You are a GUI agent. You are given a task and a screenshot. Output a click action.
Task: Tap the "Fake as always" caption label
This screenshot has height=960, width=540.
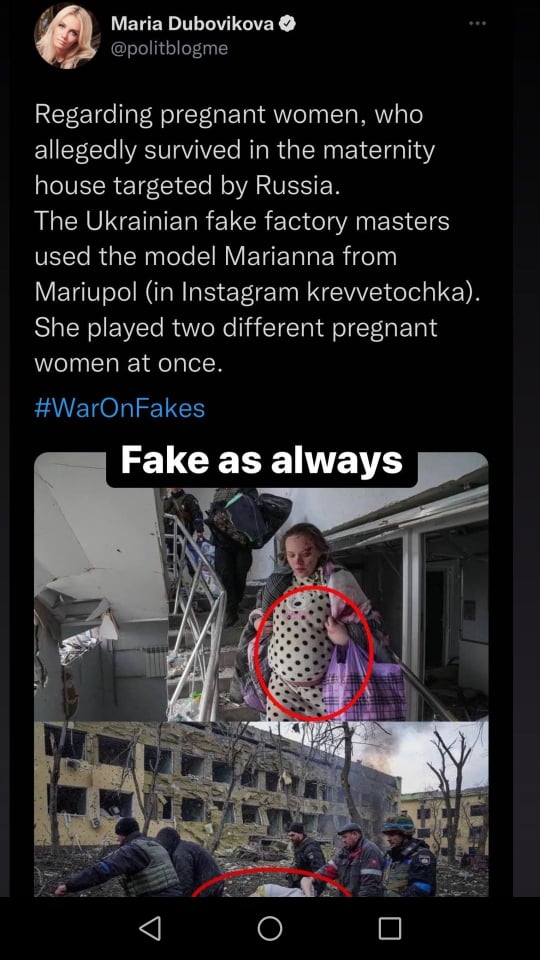pos(262,461)
